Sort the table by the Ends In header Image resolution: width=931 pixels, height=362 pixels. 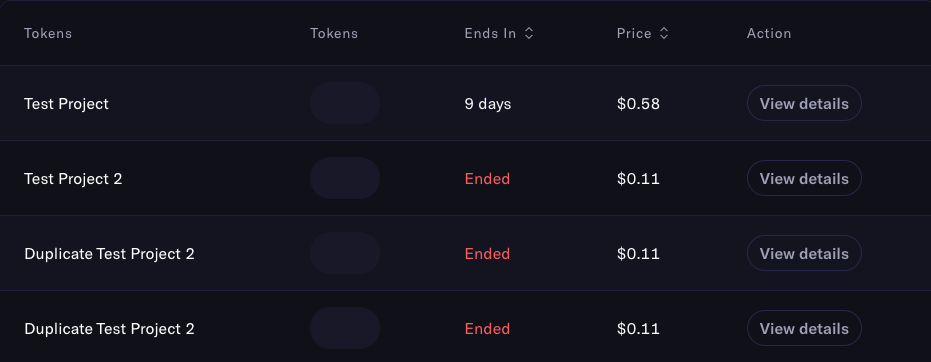coord(490,33)
